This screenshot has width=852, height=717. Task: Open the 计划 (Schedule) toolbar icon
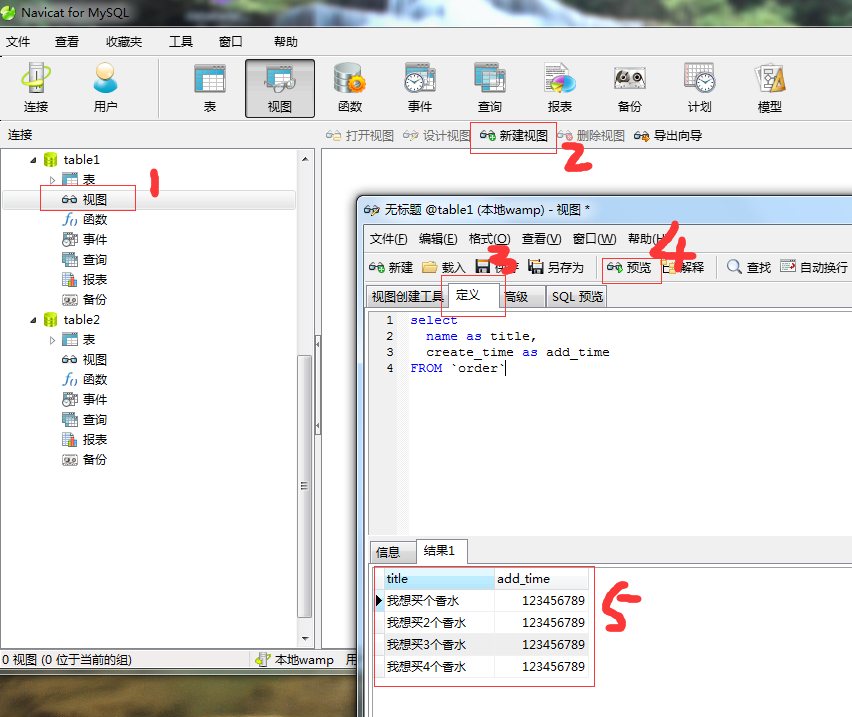[x=699, y=87]
